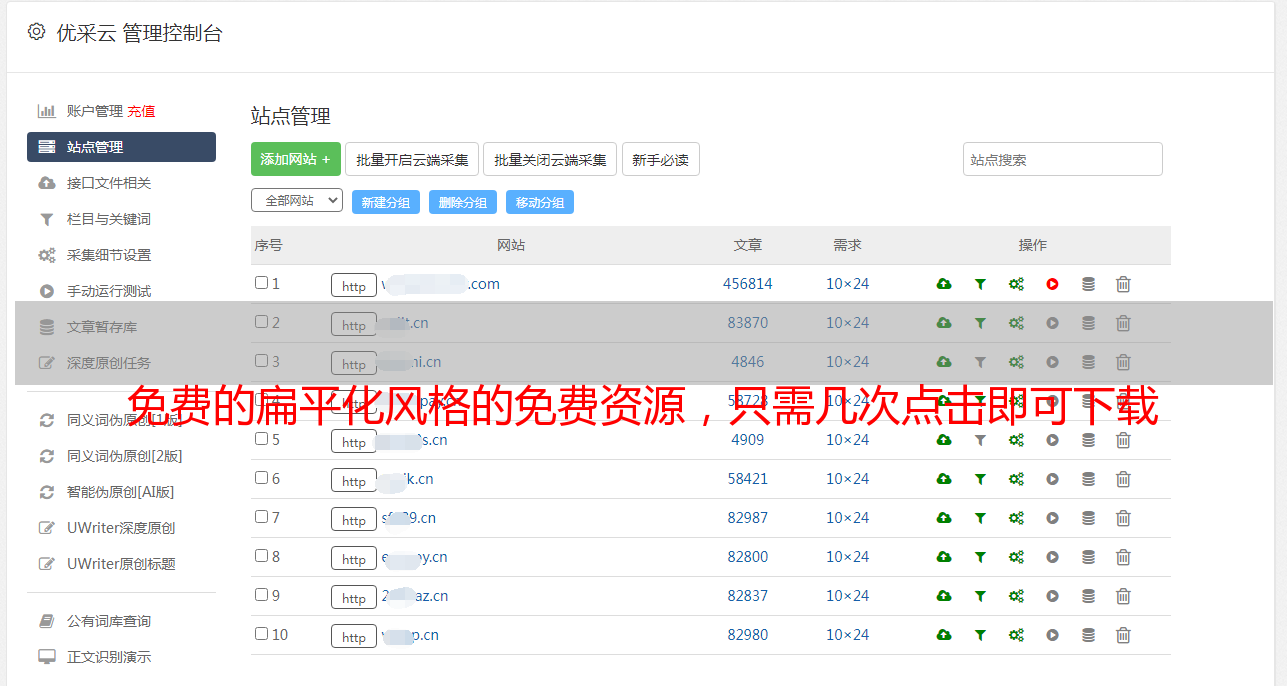Select 站点管理 in the sidebar
Screen dimensions: 1287x686
pos(121,147)
